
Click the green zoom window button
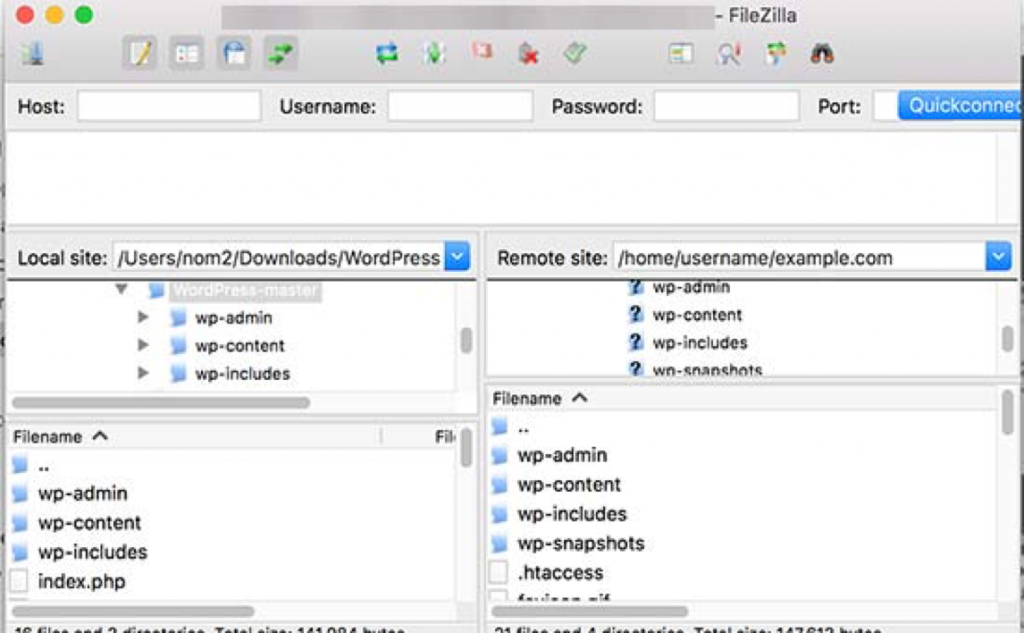coord(84,14)
